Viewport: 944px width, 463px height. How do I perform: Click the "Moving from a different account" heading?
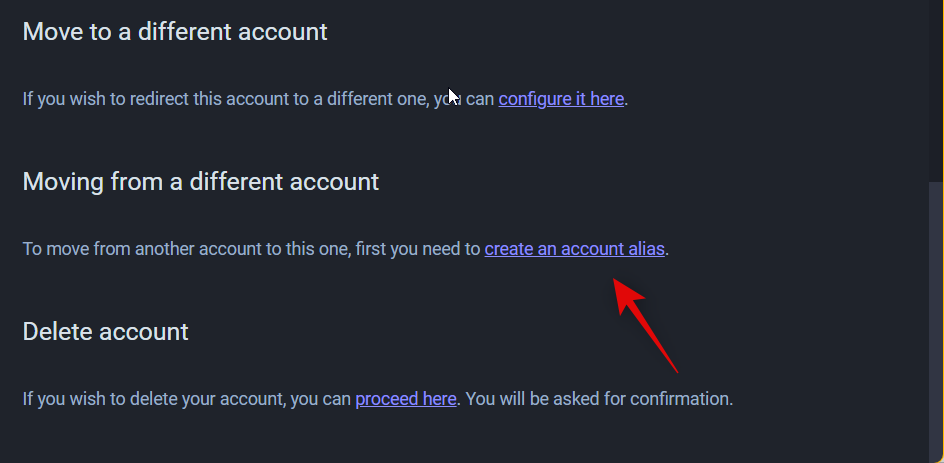click(201, 182)
